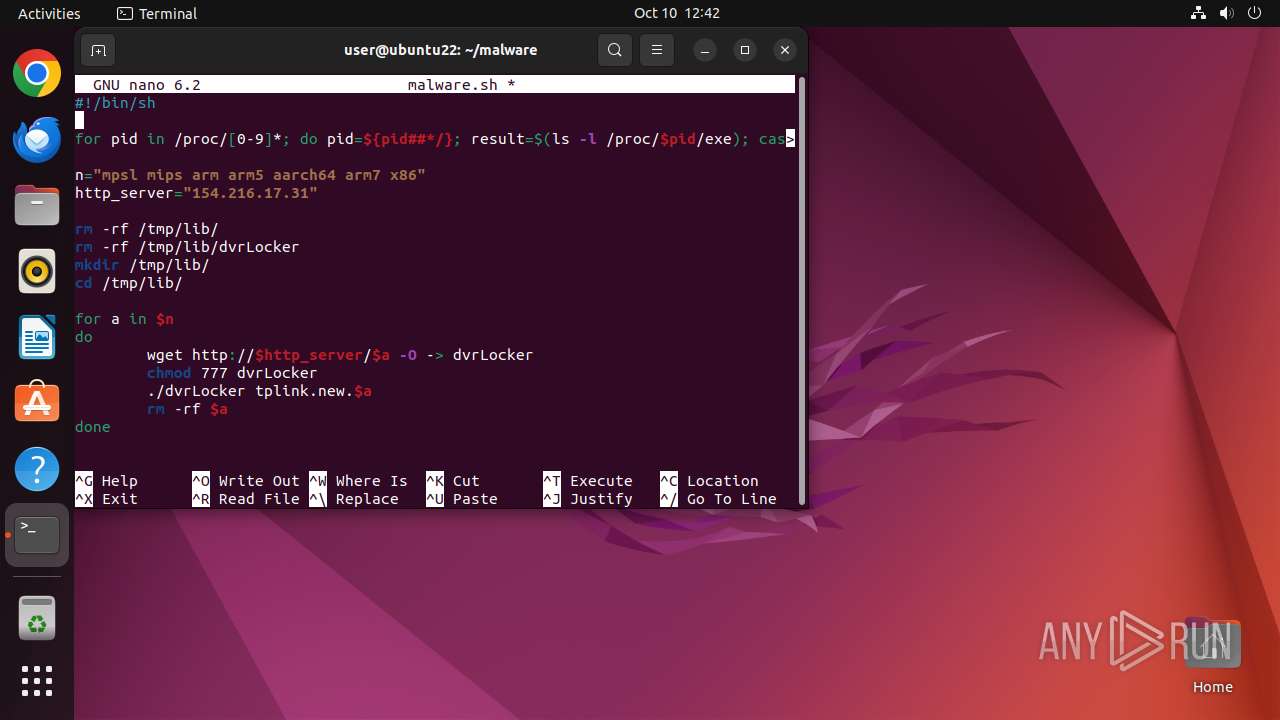Click the ^/ Go To Line shortcut
Image resolution: width=1280 pixels, height=720 pixels.
[x=718, y=499]
